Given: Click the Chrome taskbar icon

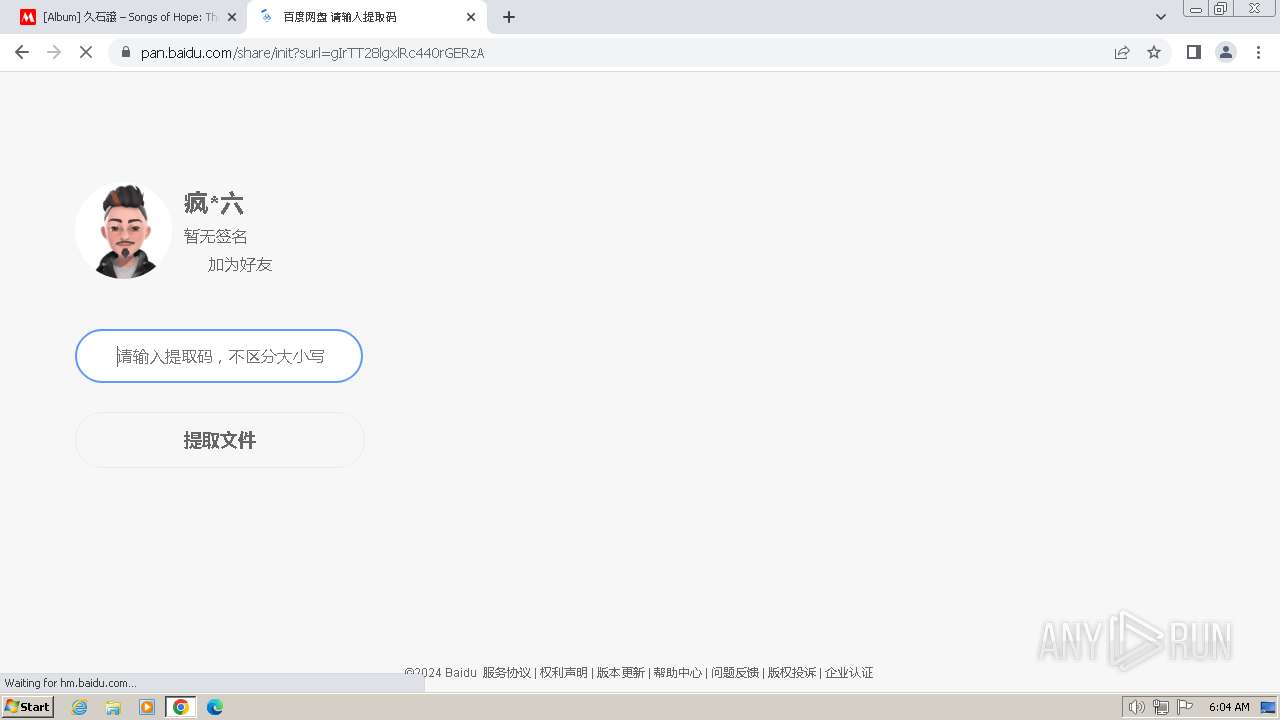Looking at the screenshot, I should (181, 707).
